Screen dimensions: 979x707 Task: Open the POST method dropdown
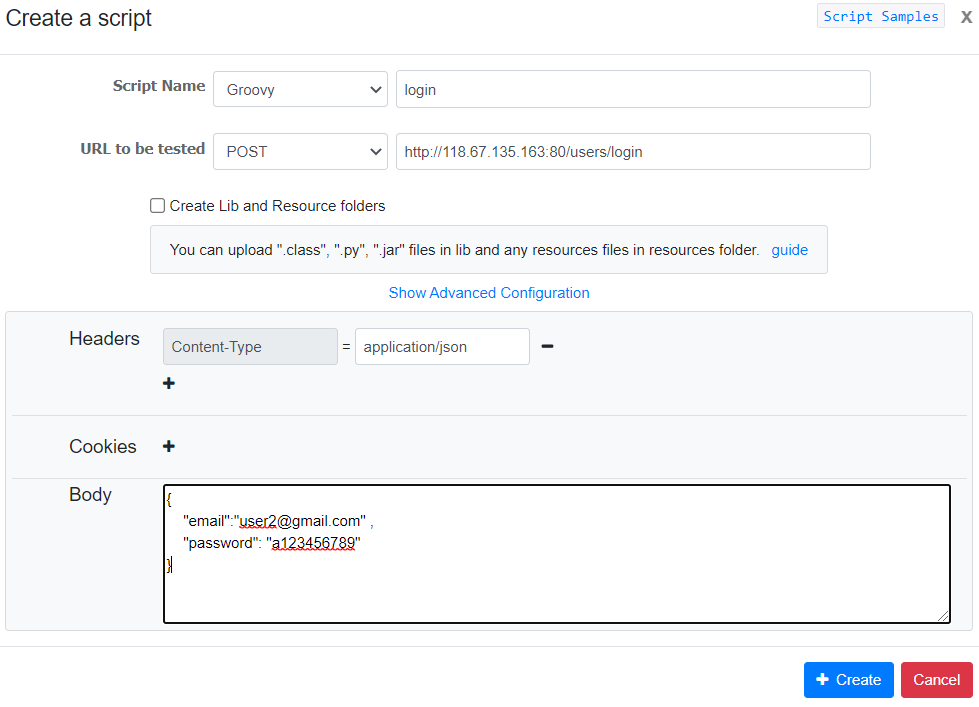point(300,152)
